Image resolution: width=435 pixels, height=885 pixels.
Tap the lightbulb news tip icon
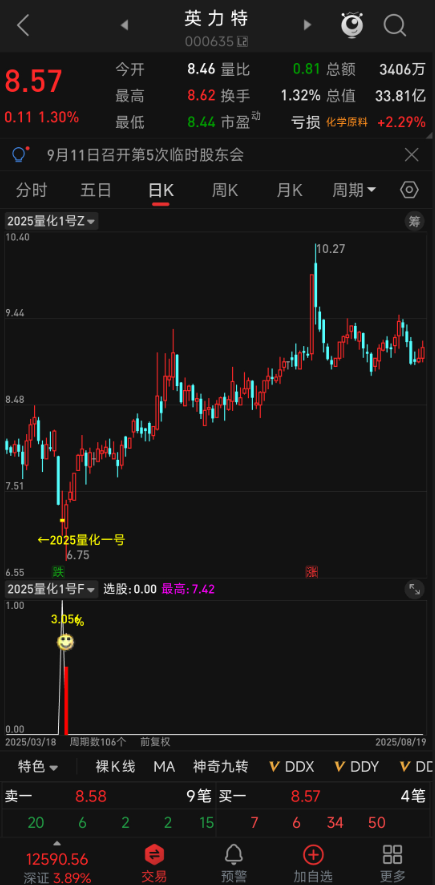pos(19,154)
